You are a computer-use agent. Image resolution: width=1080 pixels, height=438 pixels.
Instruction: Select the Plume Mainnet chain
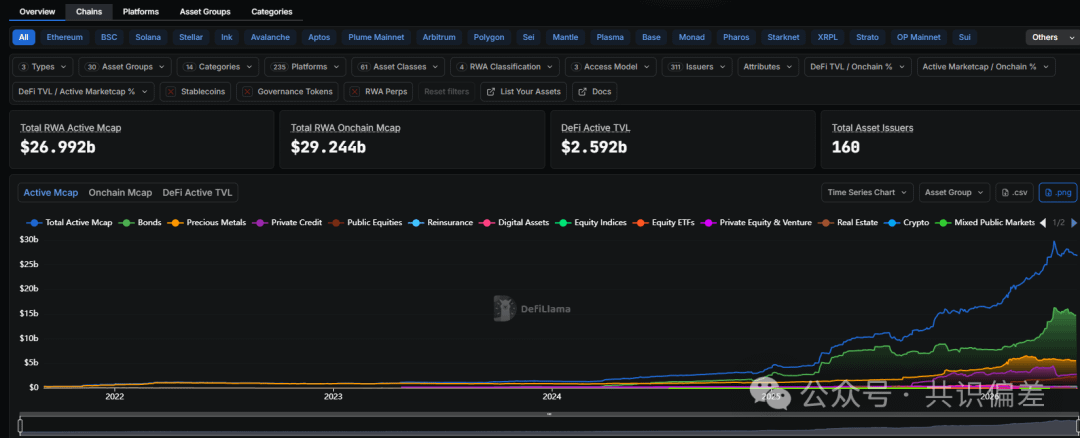[377, 37]
